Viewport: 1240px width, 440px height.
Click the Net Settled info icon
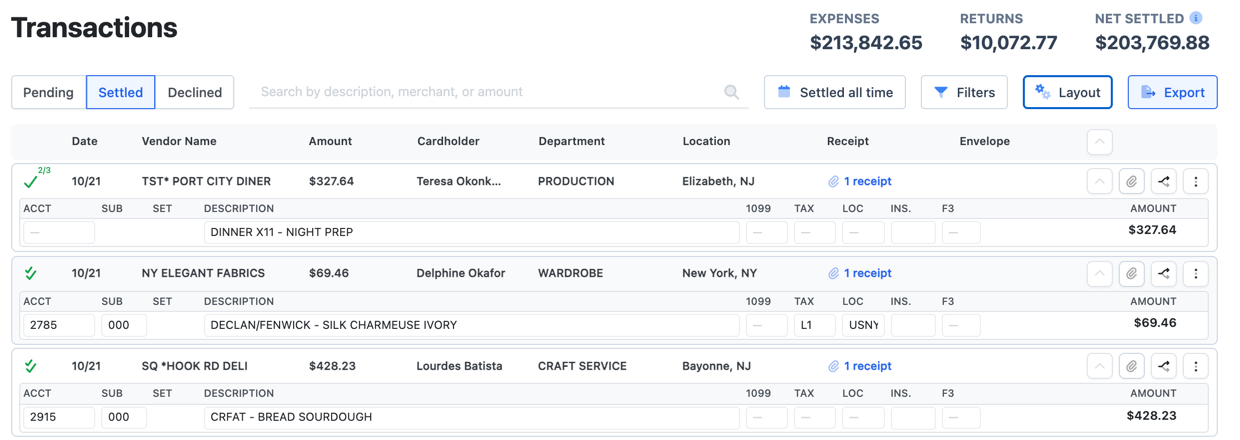pos(1196,18)
